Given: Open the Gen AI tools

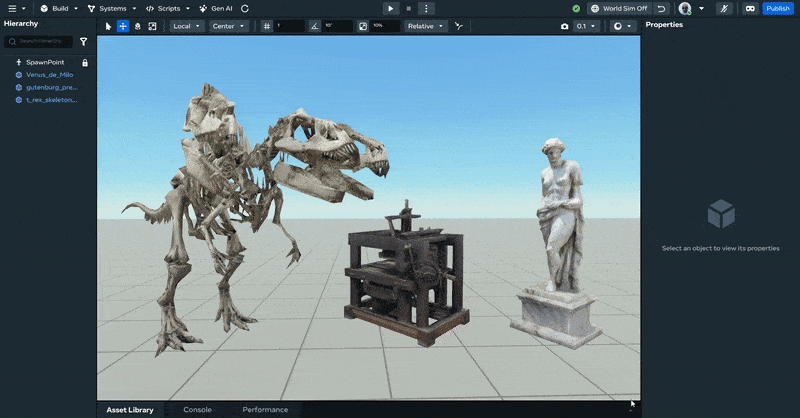Looking at the screenshot, I should coord(216,9).
